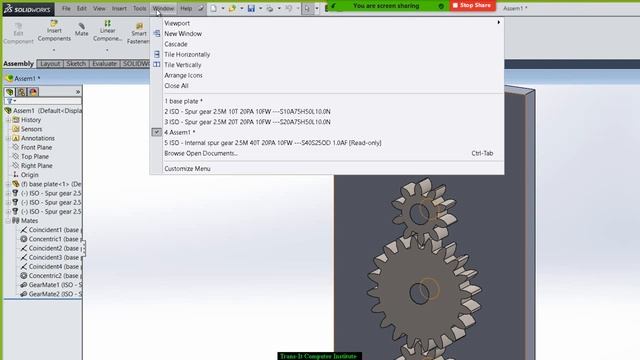The height and width of the screenshot is (360, 640).
Task: Select GearMate1 in Mates list
Action: click(x=51, y=285)
